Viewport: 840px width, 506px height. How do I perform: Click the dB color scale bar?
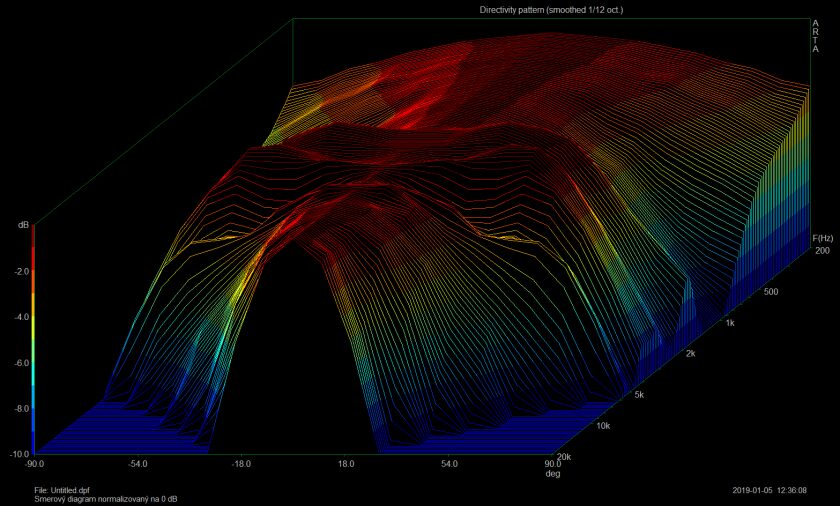click(x=33, y=339)
